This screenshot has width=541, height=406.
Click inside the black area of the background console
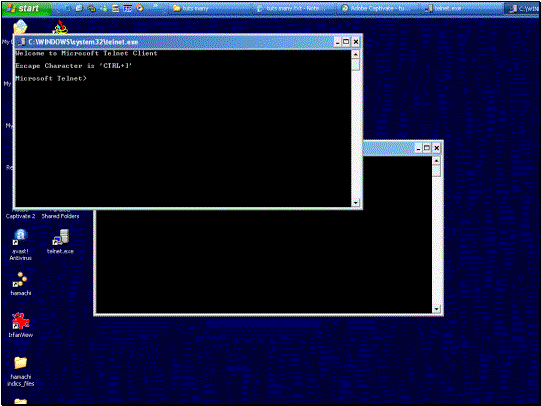click(264, 262)
